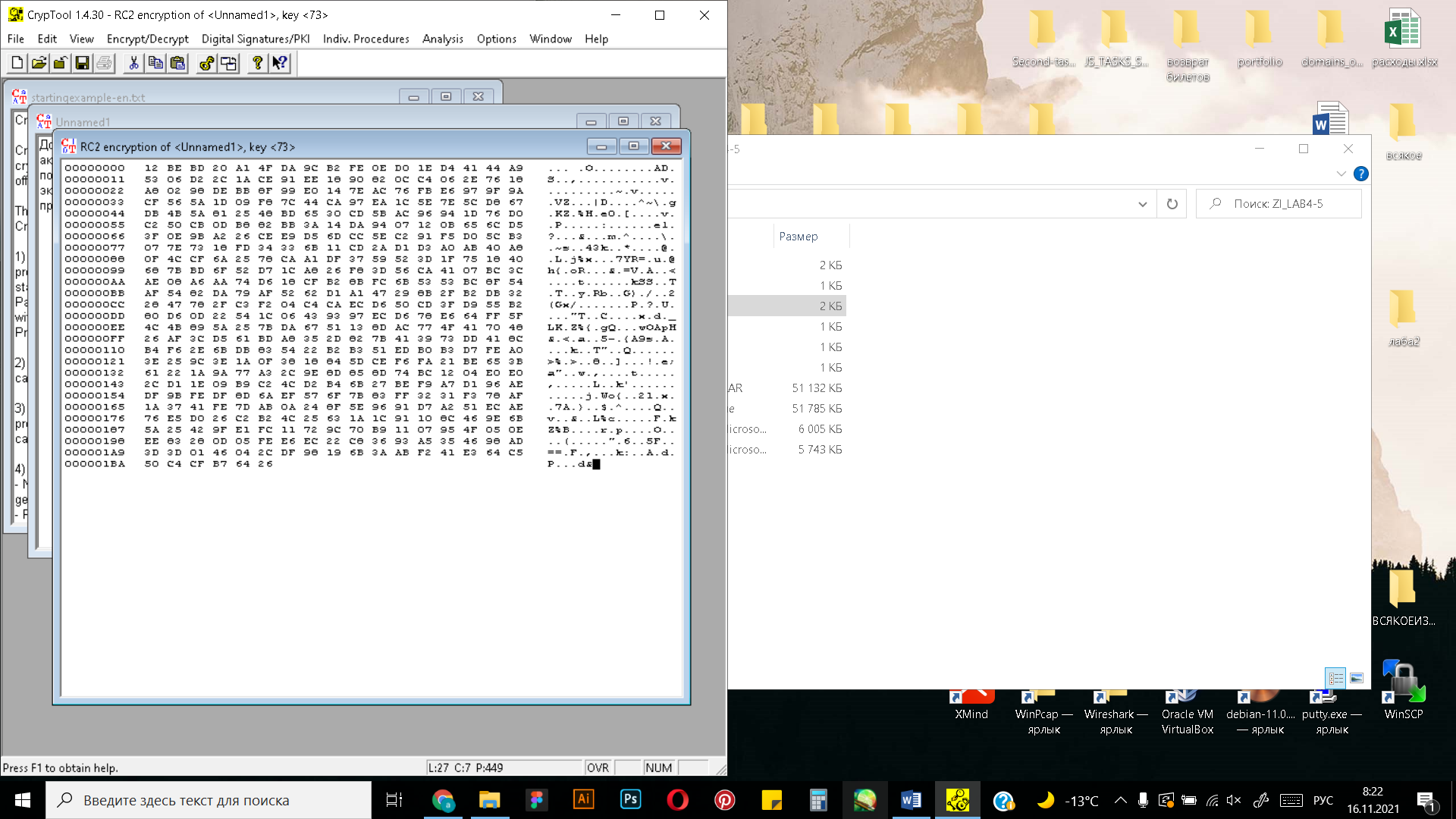Select the file row with 6 005 КБ

click(787, 429)
